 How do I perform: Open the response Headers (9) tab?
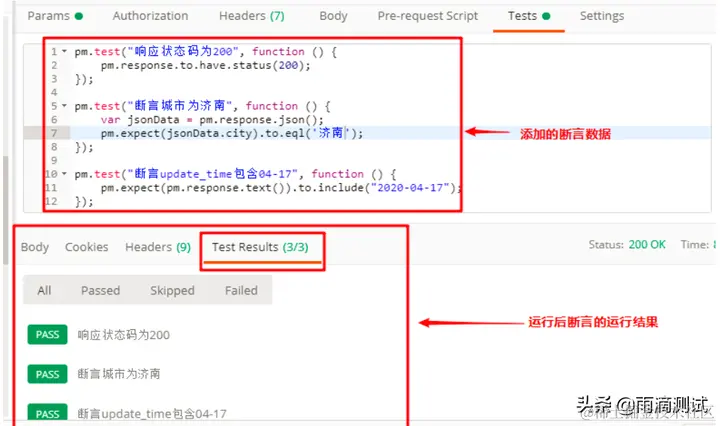158,247
